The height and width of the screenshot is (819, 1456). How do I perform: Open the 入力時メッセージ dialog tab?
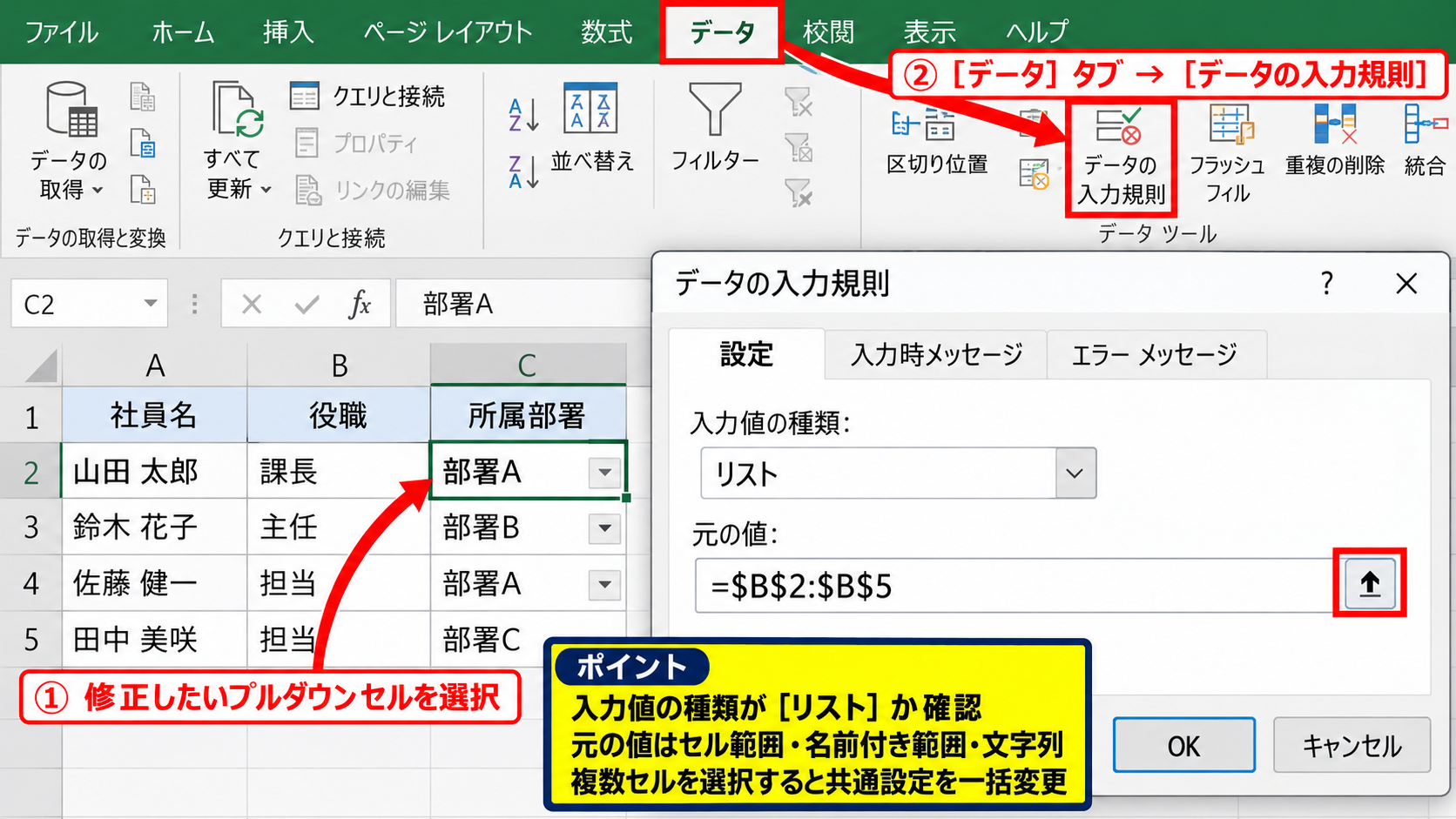936,354
